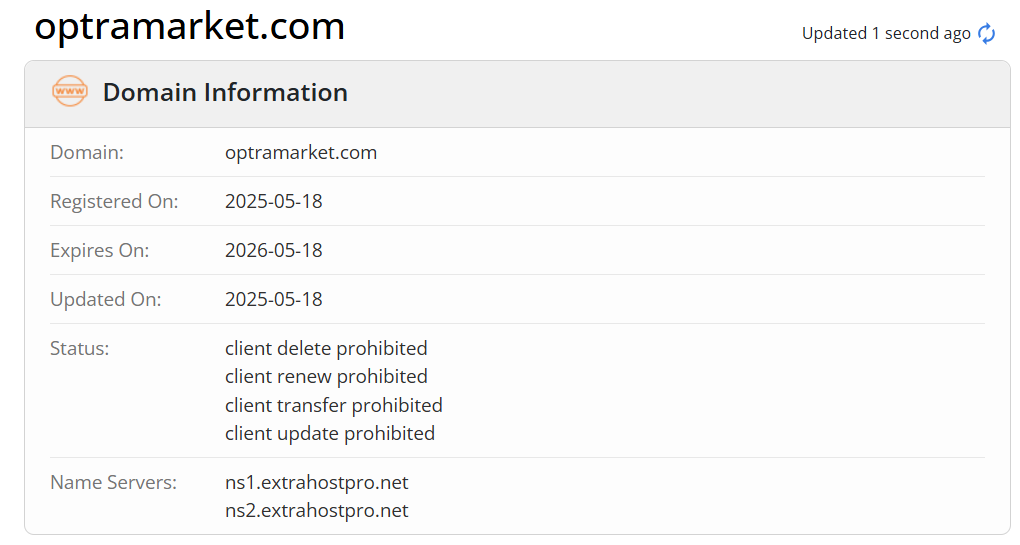Click the 'Status:' label
Viewport: 1020px width, 545px height.
coord(79,349)
